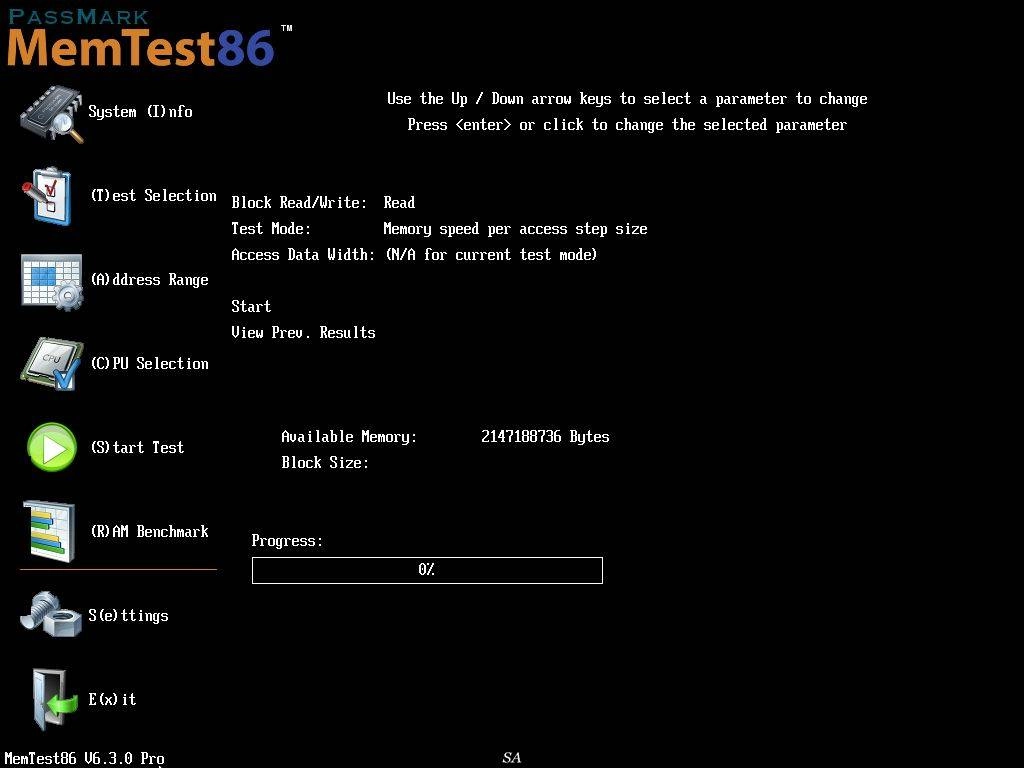1024x768 pixels.
Task: Select the Access Data Width label
Action: pos(303,255)
